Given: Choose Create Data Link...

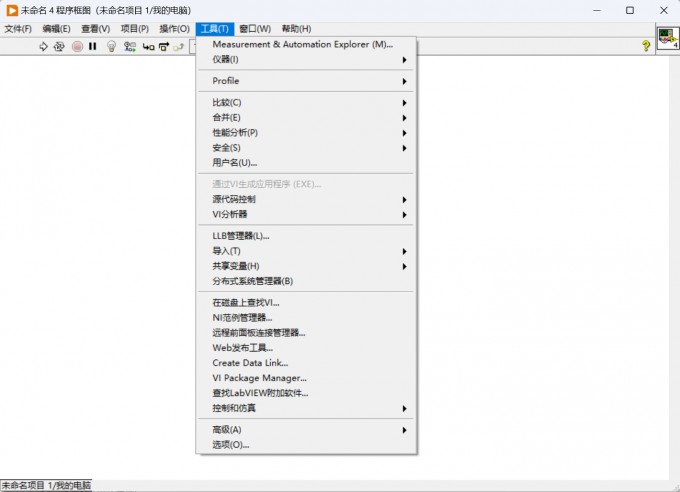Looking at the screenshot, I should (x=306, y=363).
